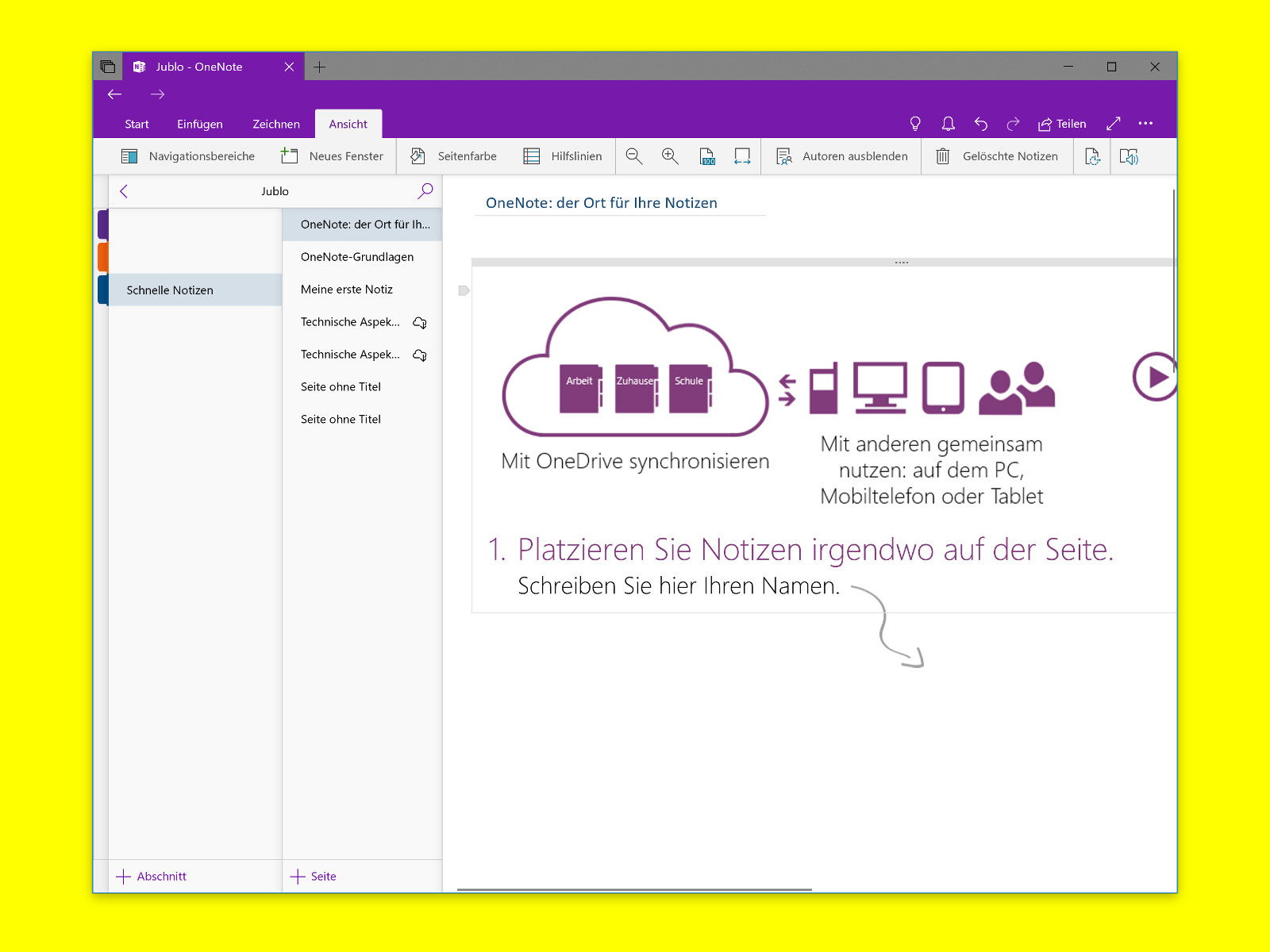Go forward with the right arrow
The image size is (1270, 952).
pos(158,94)
